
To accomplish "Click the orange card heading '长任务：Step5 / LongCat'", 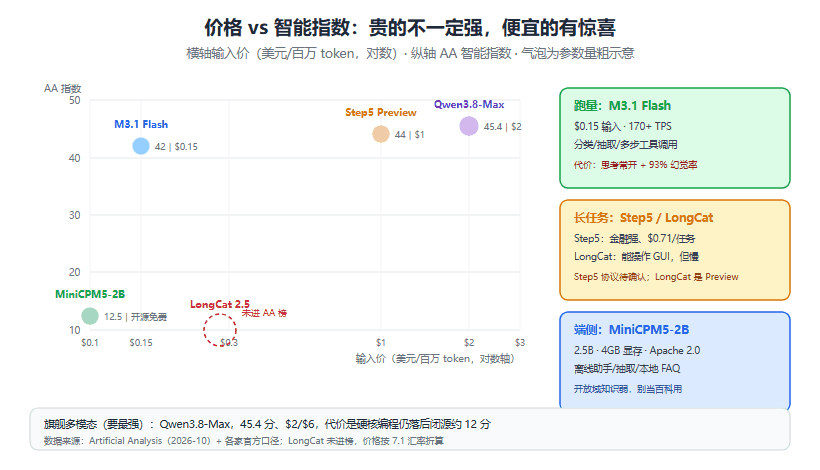I will coord(643,217).
